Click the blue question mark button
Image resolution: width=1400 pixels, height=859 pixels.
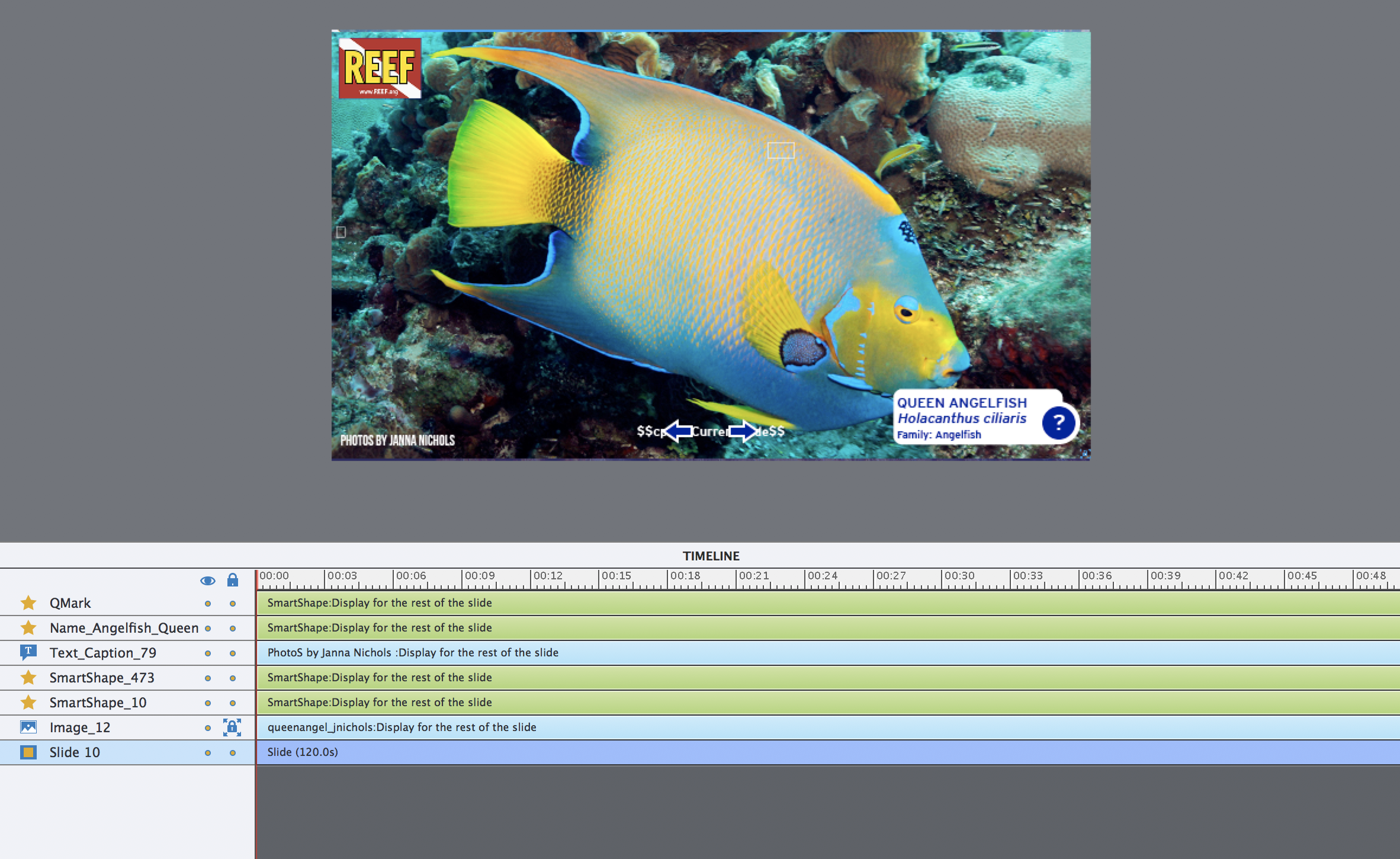(1058, 422)
